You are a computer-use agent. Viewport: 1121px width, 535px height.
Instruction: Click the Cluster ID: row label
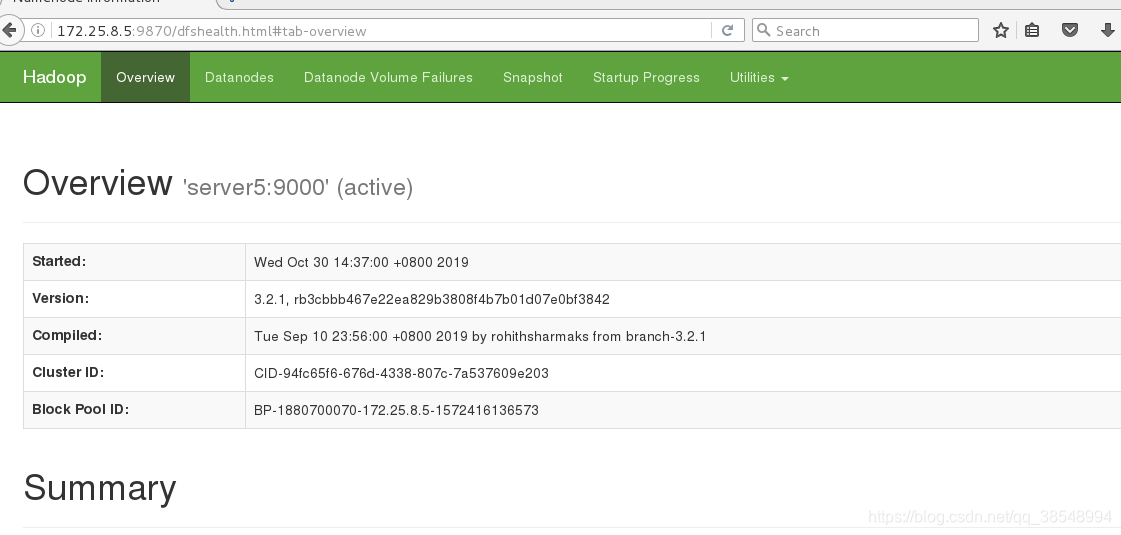tap(68, 373)
